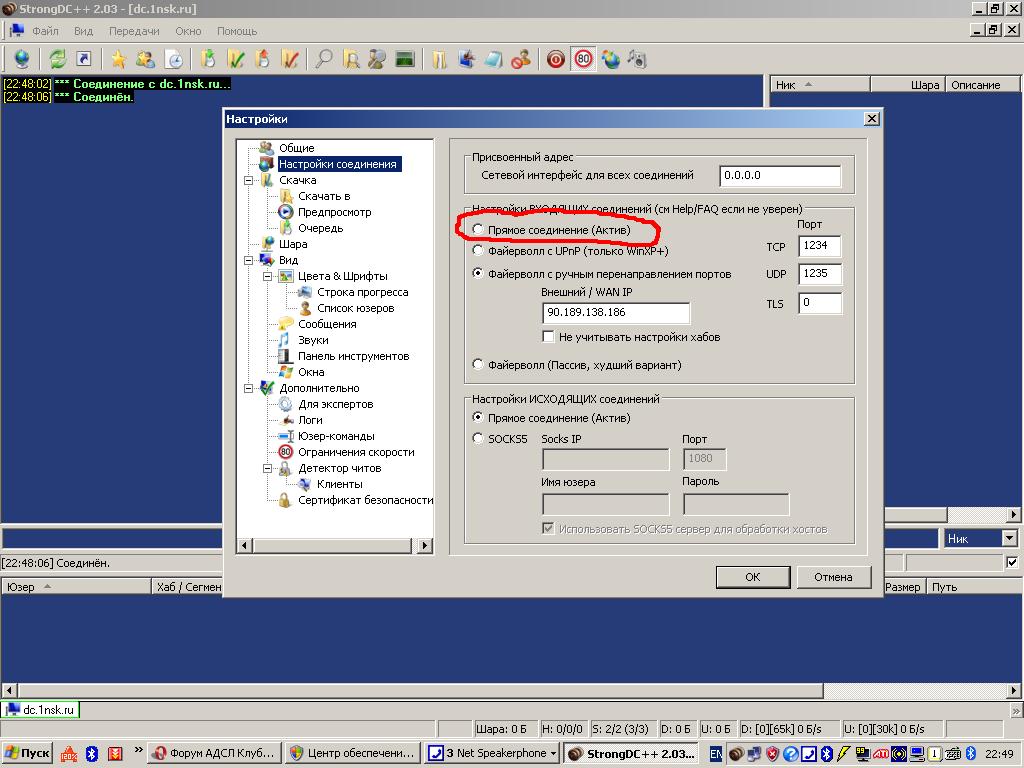The image size is (1024, 768).
Task: Open Search with the magnifier icon
Action: point(323,59)
